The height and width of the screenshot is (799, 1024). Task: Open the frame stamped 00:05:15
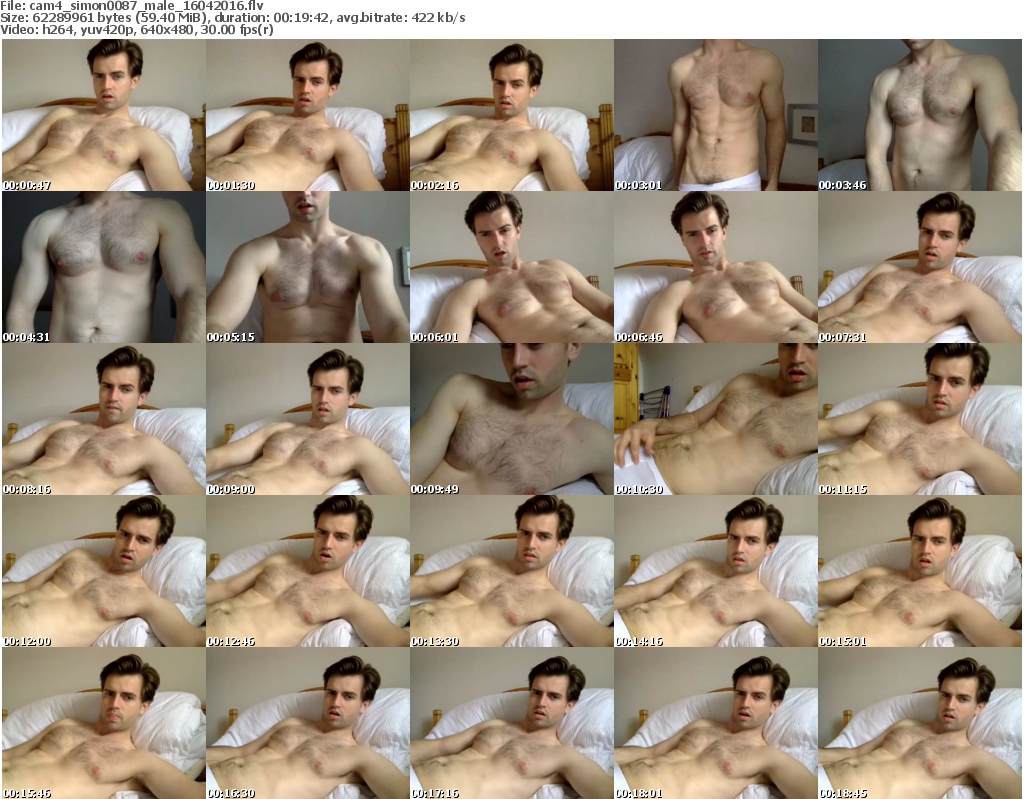click(308, 267)
